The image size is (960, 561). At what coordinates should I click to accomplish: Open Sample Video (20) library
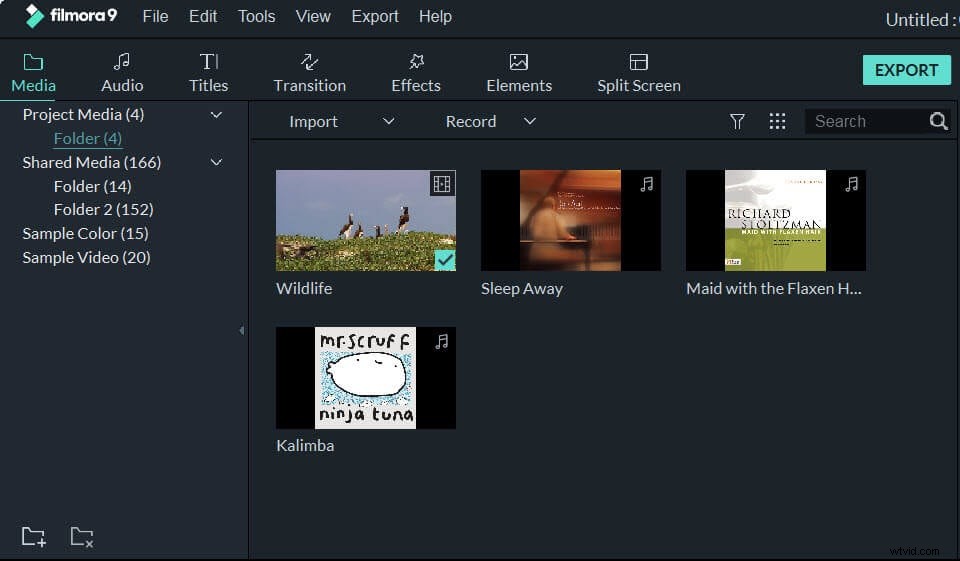tap(86, 257)
